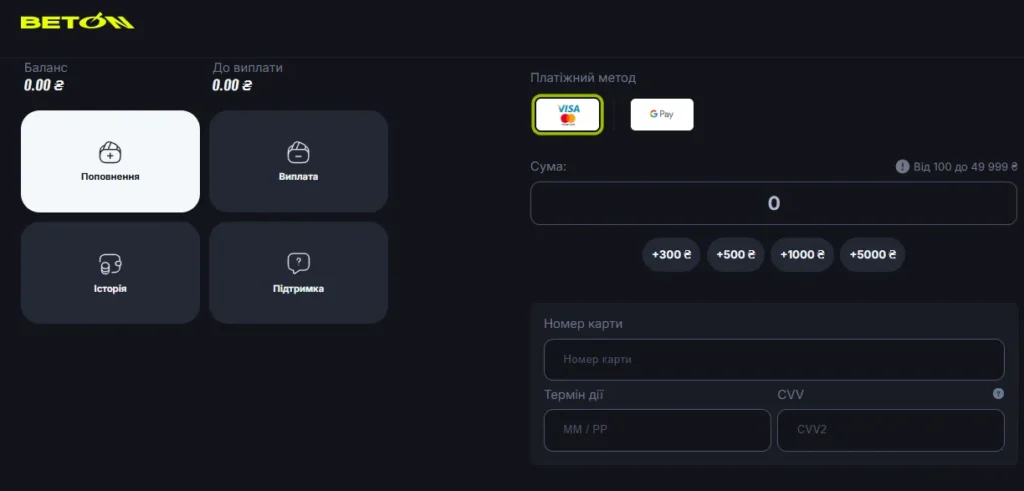Click the До виплати 0.00 ₴ value
This screenshot has width=1024, height=491.
click(232, 86)
